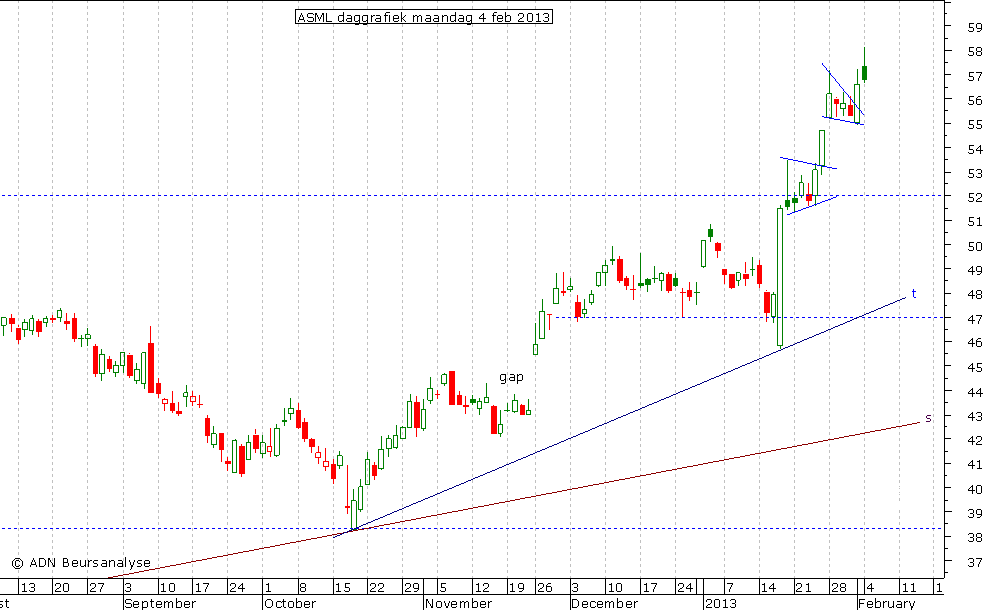Click date label 12 in November

[x=482, y=588]
